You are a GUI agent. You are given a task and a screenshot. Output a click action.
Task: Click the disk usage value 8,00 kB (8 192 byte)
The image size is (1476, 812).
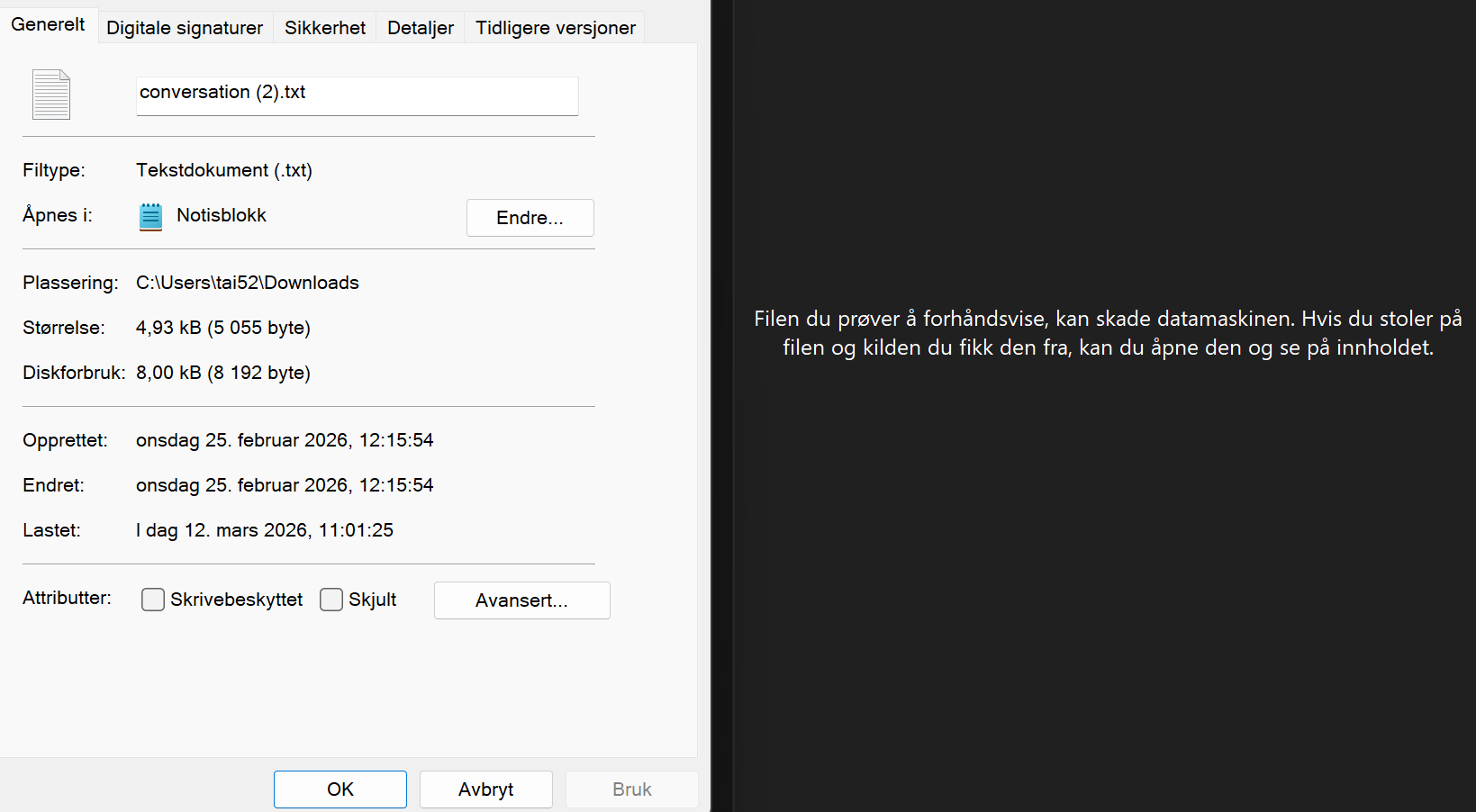(x=223, y=373)
